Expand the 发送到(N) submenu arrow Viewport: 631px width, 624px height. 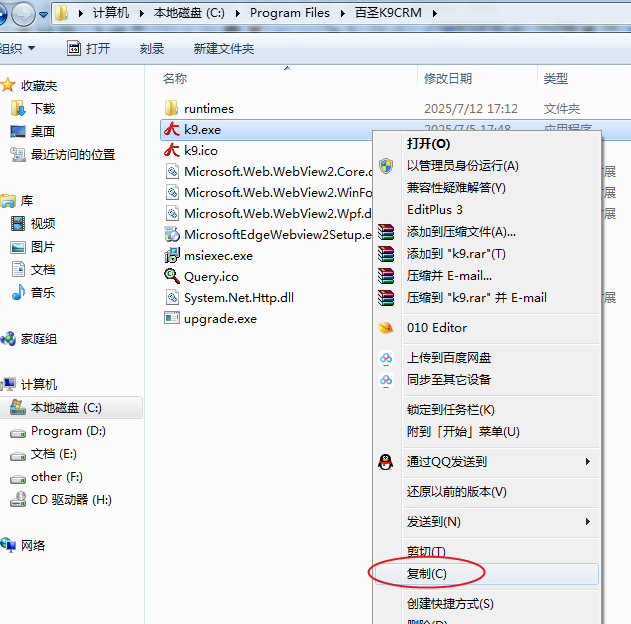coord(588,522)
